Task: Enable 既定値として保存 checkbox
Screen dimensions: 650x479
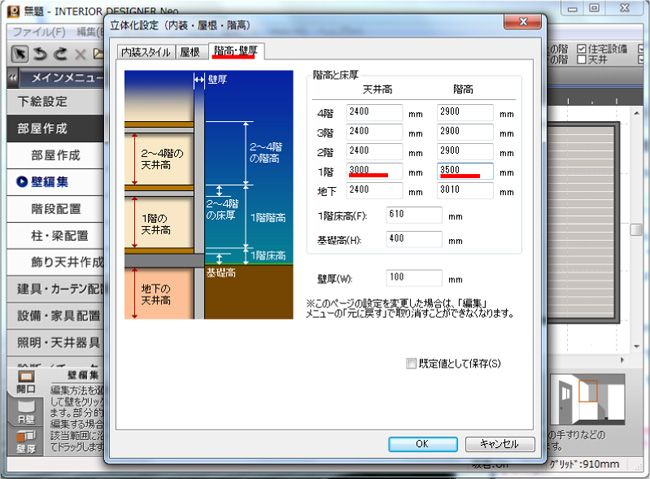Action: pyautogui.click(x=411, y=363)
